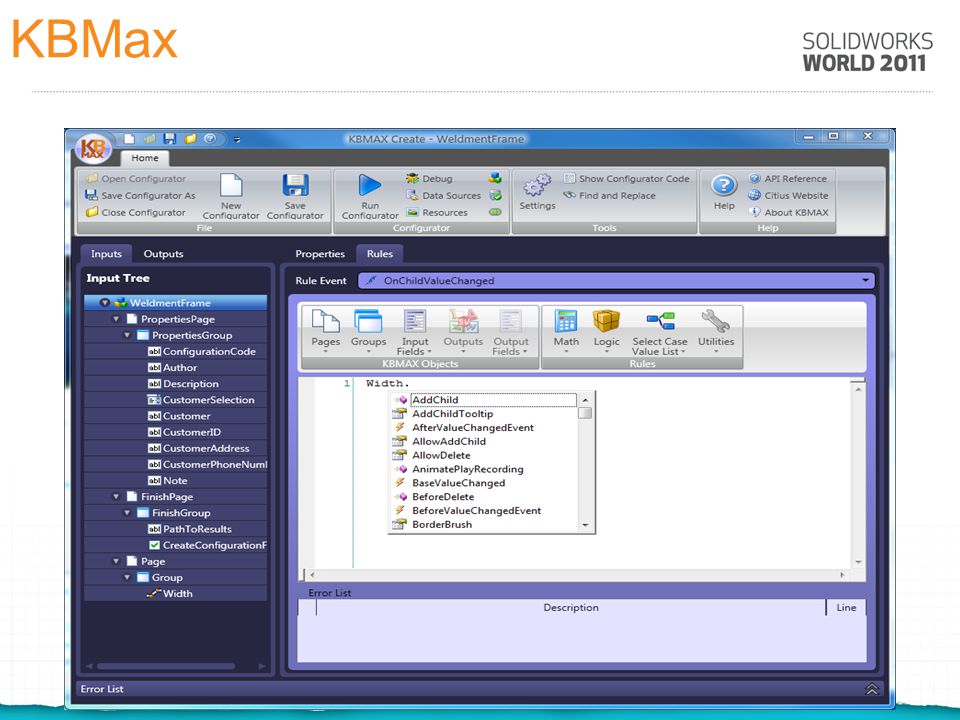Click the KBMAX application orb logo
The image size is (960, 720).
(93, 148)
